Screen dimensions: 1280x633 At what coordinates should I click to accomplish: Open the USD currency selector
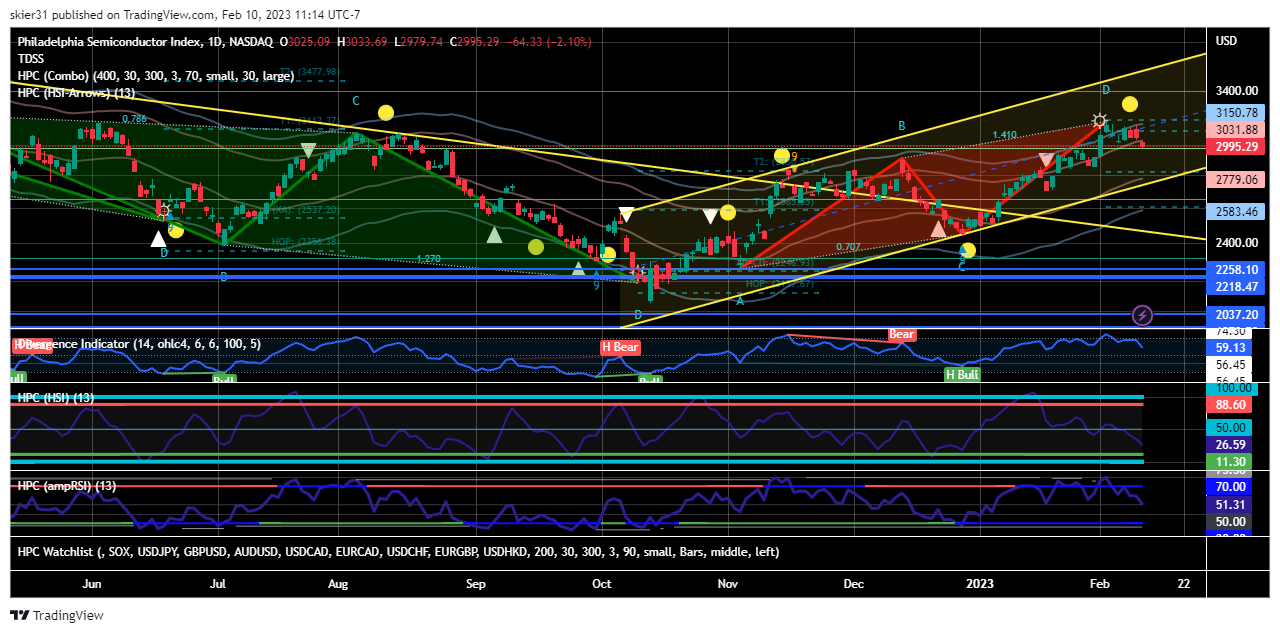pos(1226,41)
